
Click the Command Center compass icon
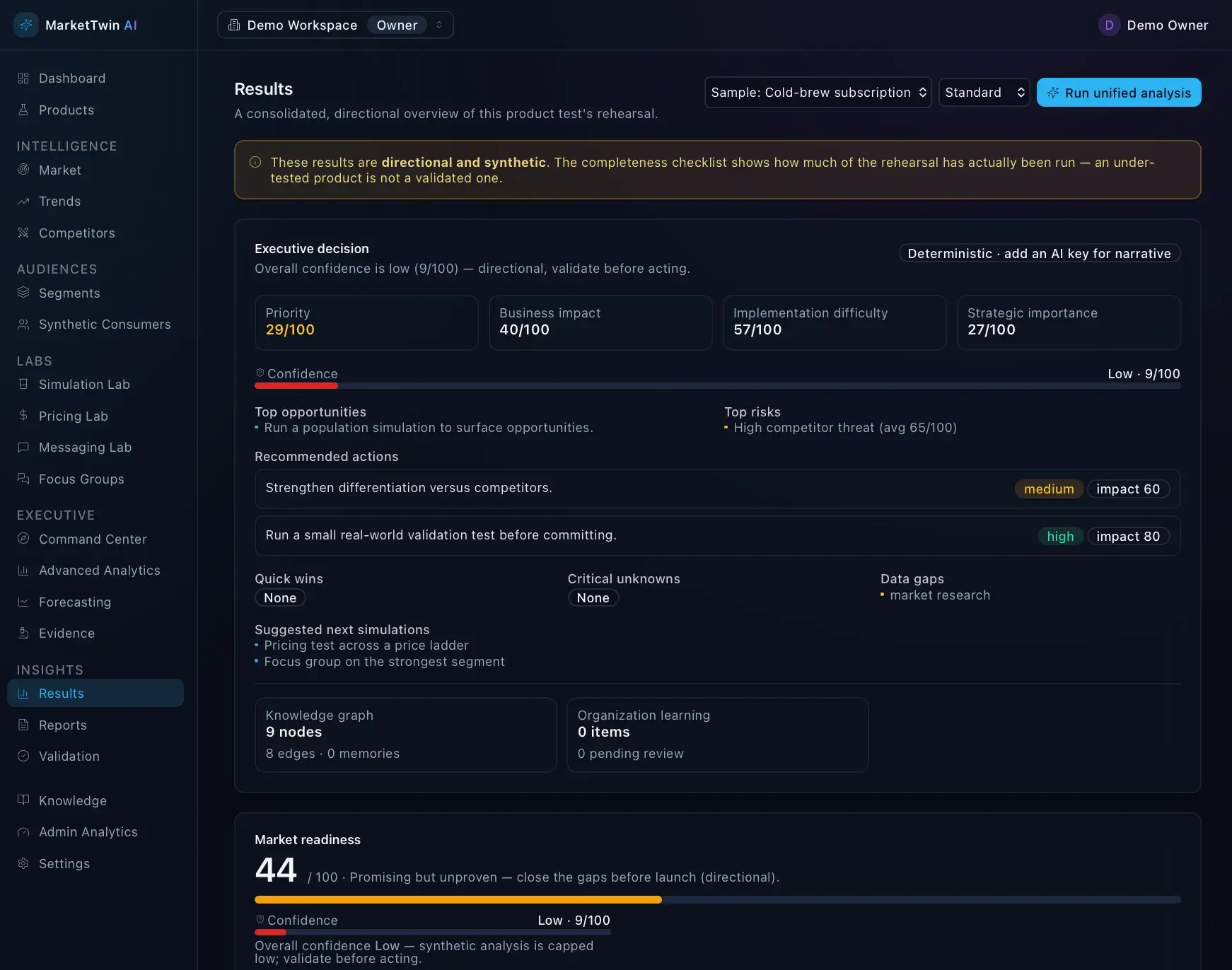click(23, 539)
